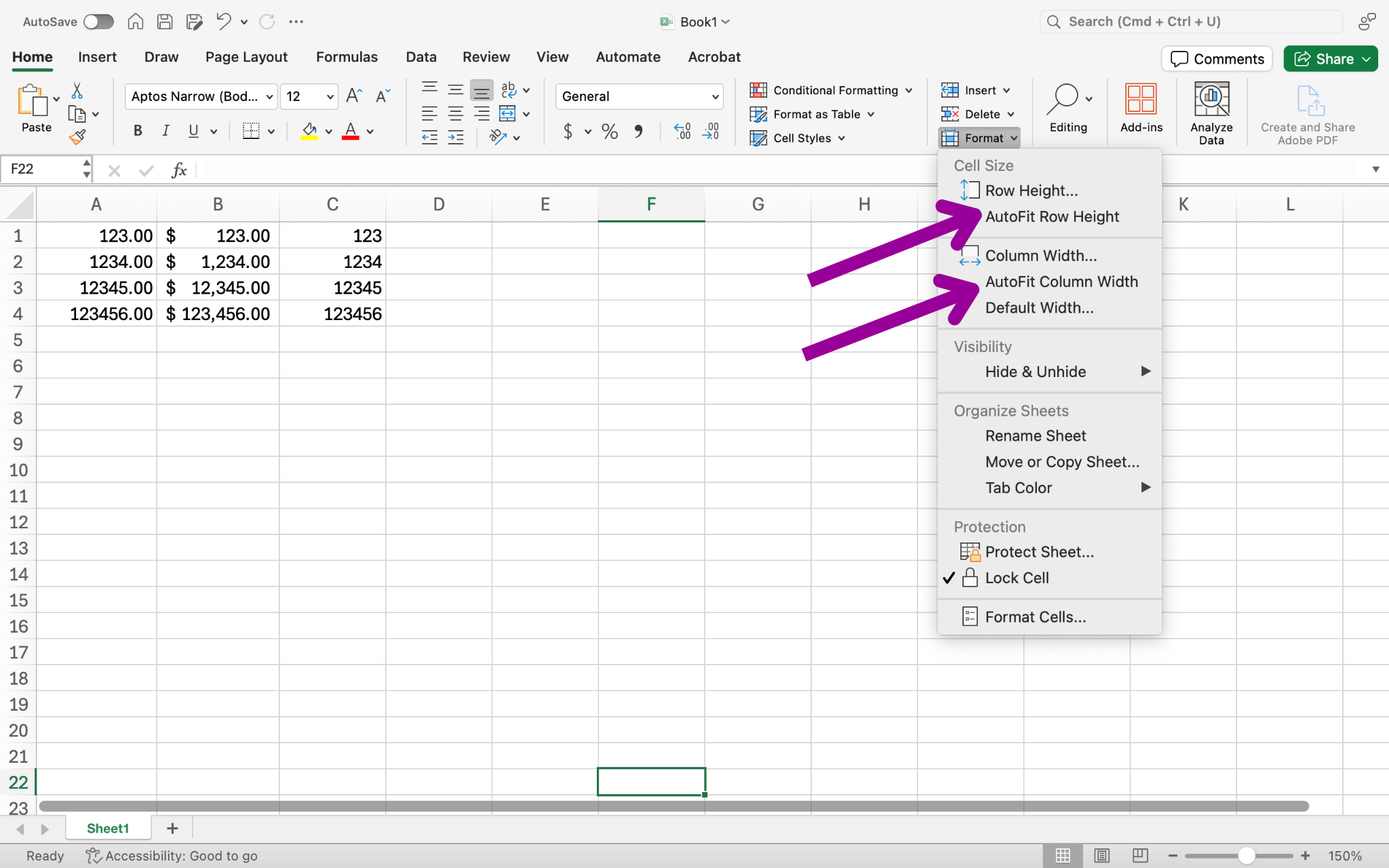Click the Undo arrow icon
The width and height of the screenshot is (1389, 868).
click(x=223, y=22)
